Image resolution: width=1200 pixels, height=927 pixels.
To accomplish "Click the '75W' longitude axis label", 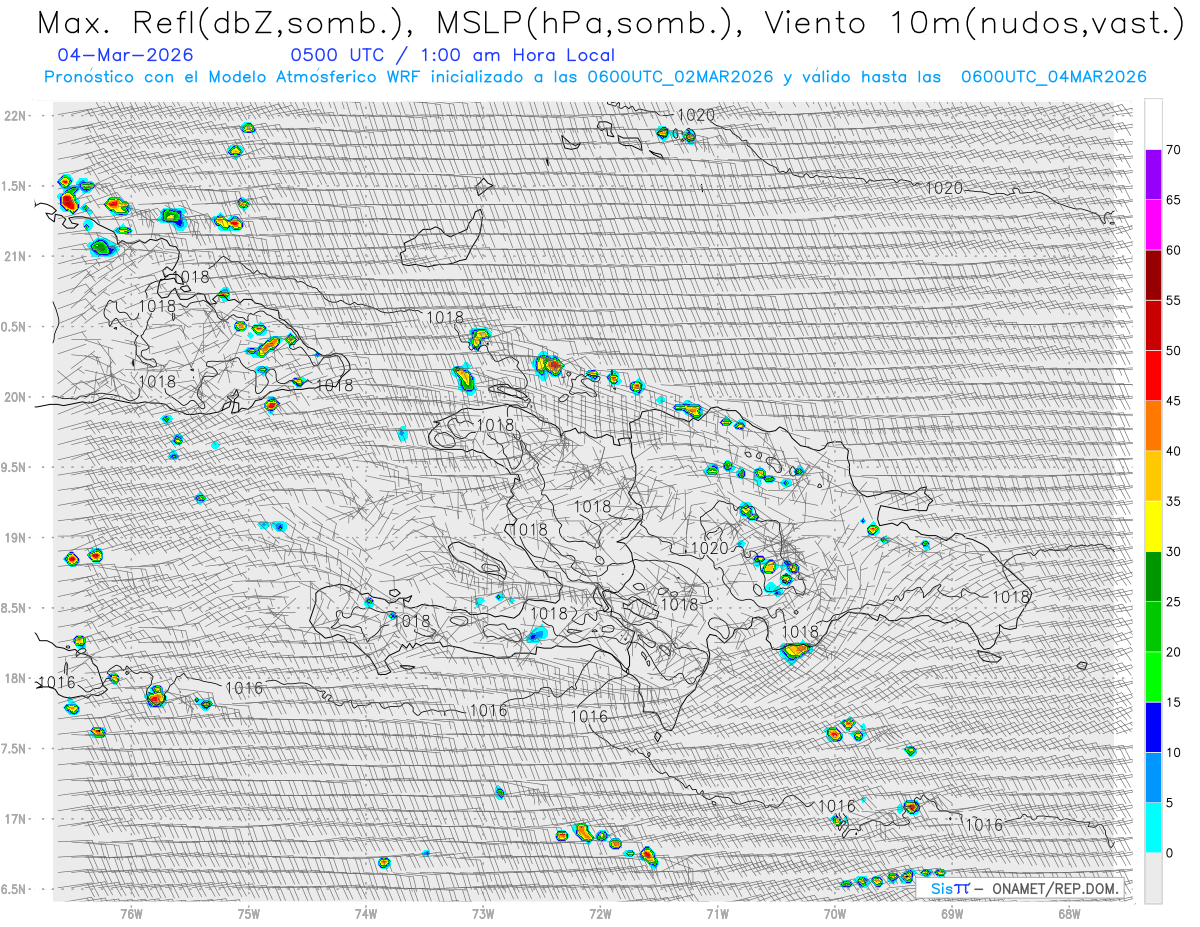I will (249, 912).
